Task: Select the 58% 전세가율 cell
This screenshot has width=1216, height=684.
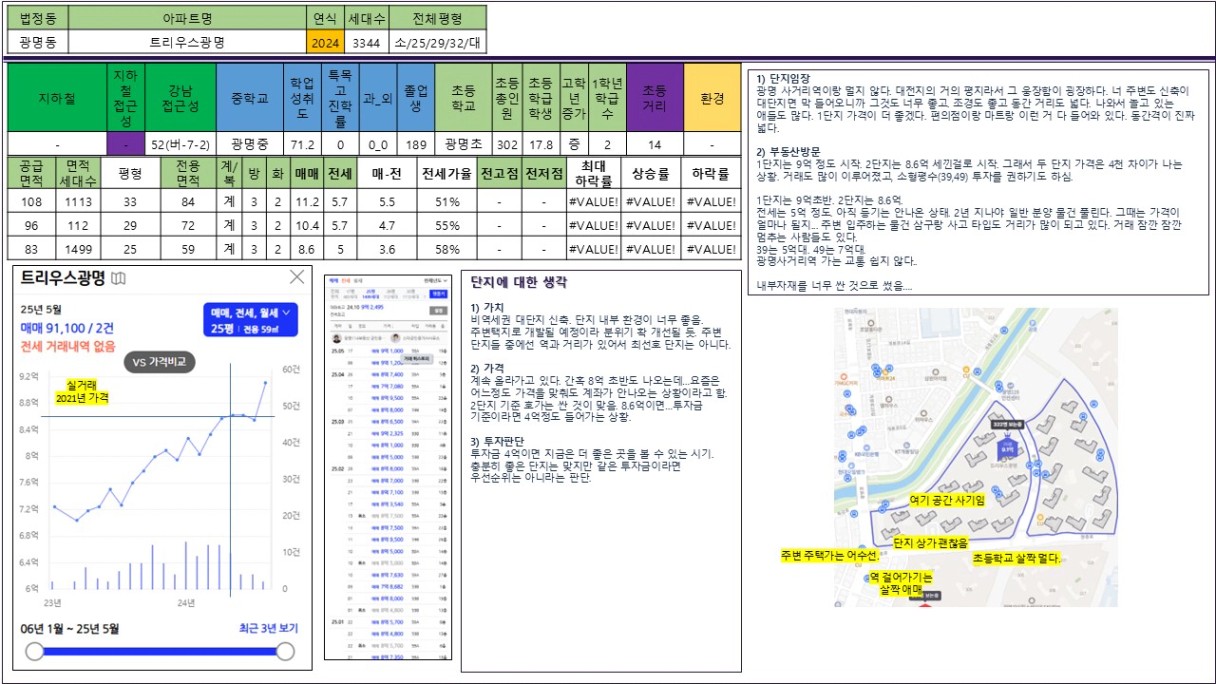Action: coord(447,248)
